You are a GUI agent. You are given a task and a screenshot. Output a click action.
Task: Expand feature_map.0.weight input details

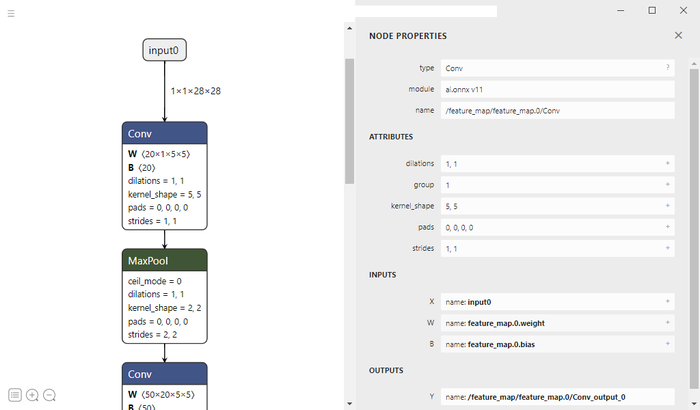(667, 323)
